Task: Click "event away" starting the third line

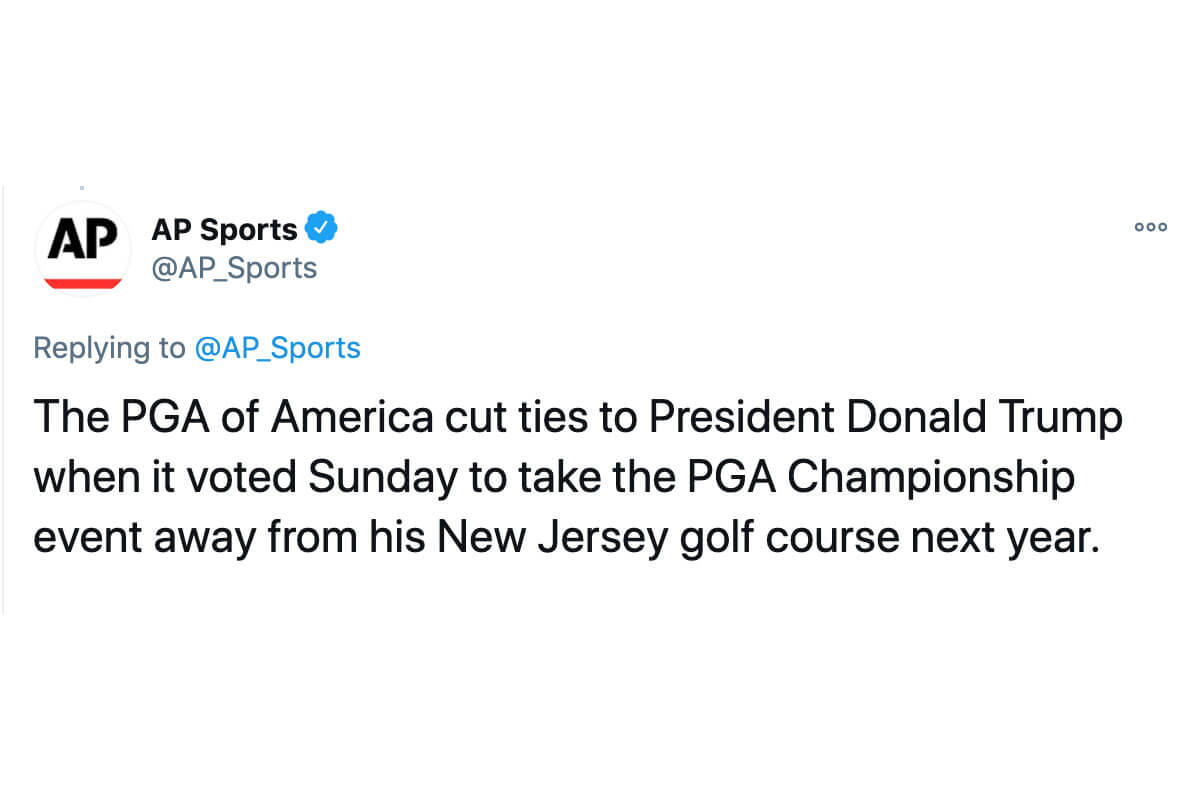Action: click(x=142, y=538)
